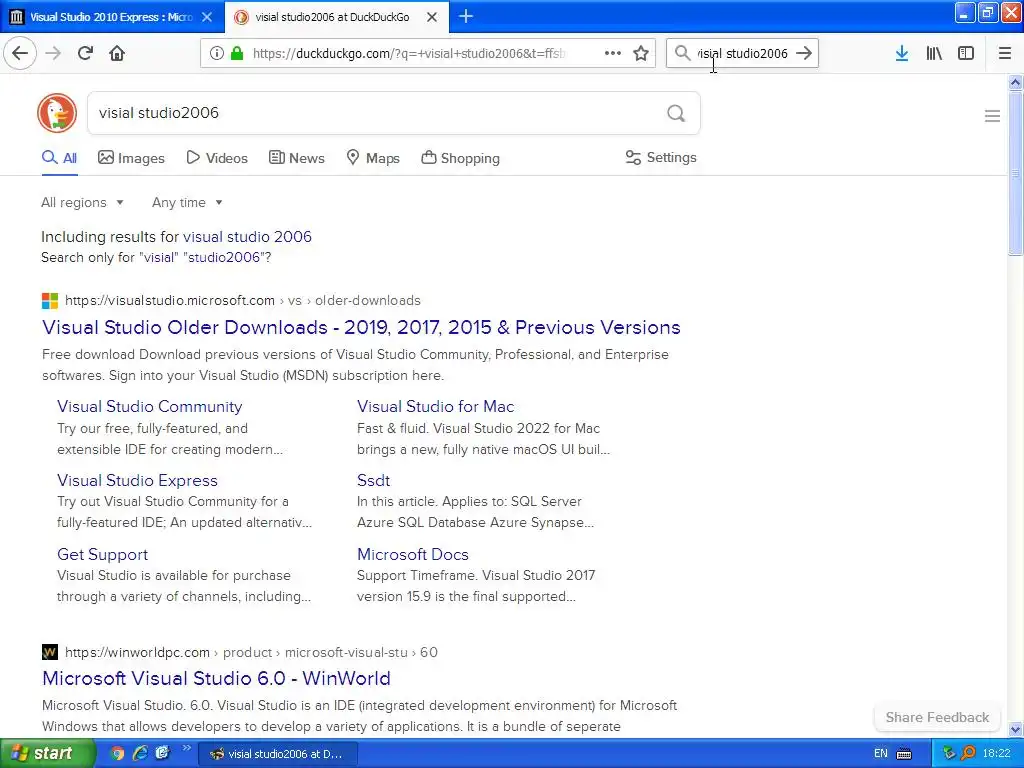
Task: Close the Visual Studio 2010 Express tab
Action: [x=206, y=17]
